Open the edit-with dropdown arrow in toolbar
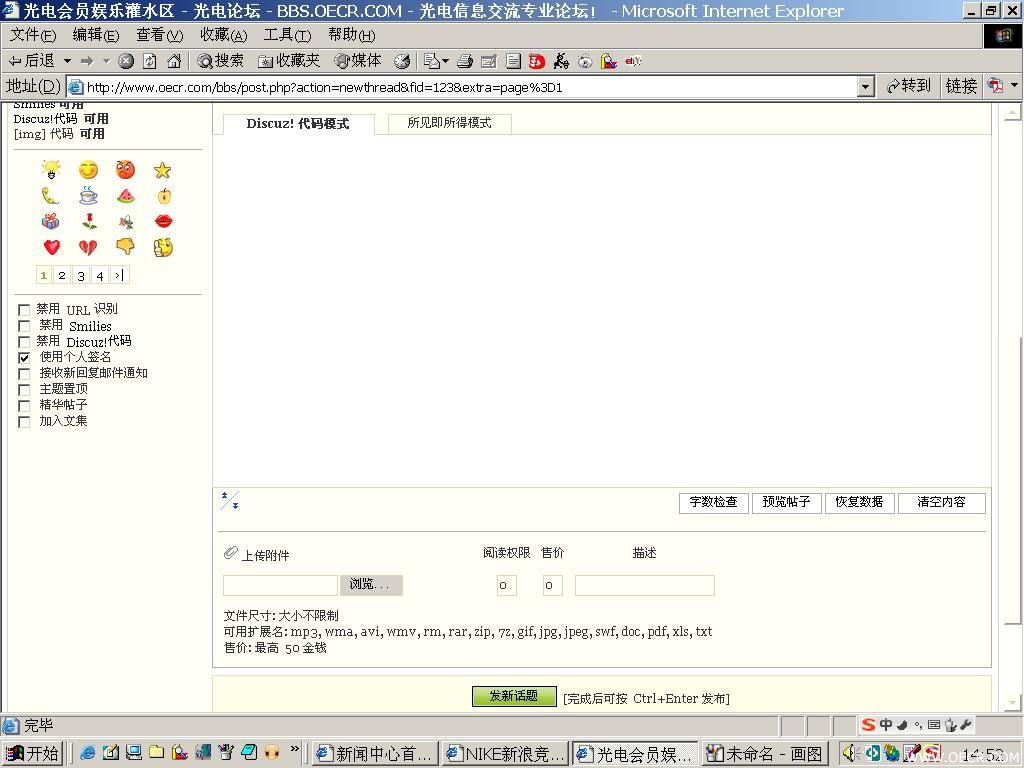Screen dimensions: 1024x768 click(x=445, y=61)
